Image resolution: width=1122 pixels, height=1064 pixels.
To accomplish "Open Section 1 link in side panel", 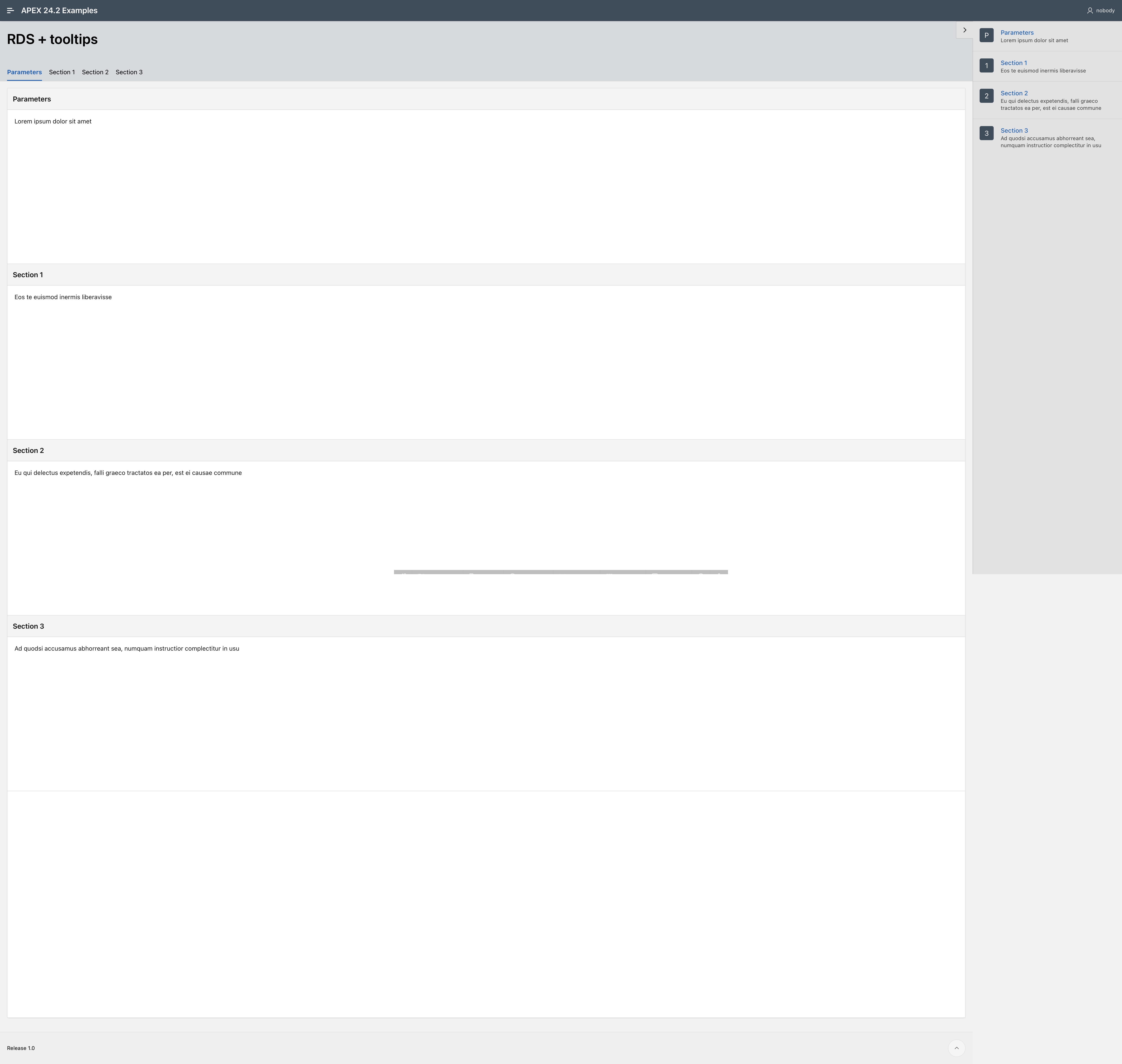I will click(1014, 63).
